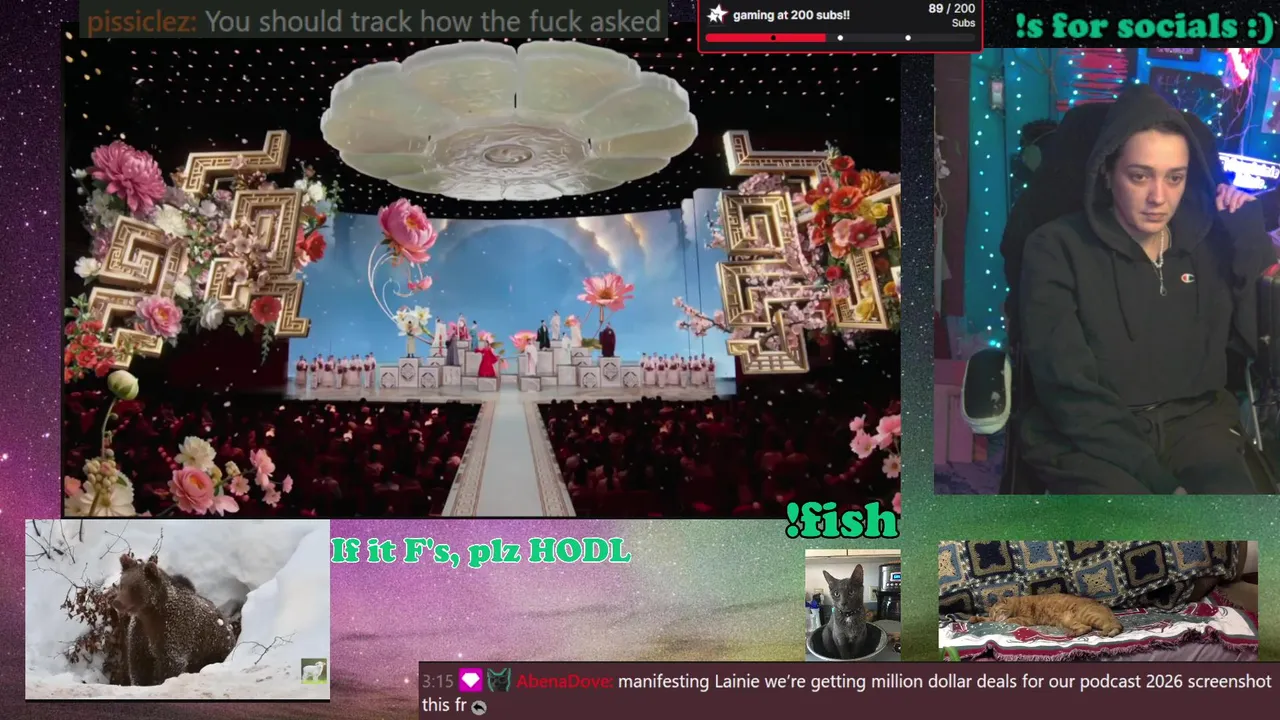Click the '!s for socials :)' text
Screen dimensions: 1280x720
(x=1143, y=27)
